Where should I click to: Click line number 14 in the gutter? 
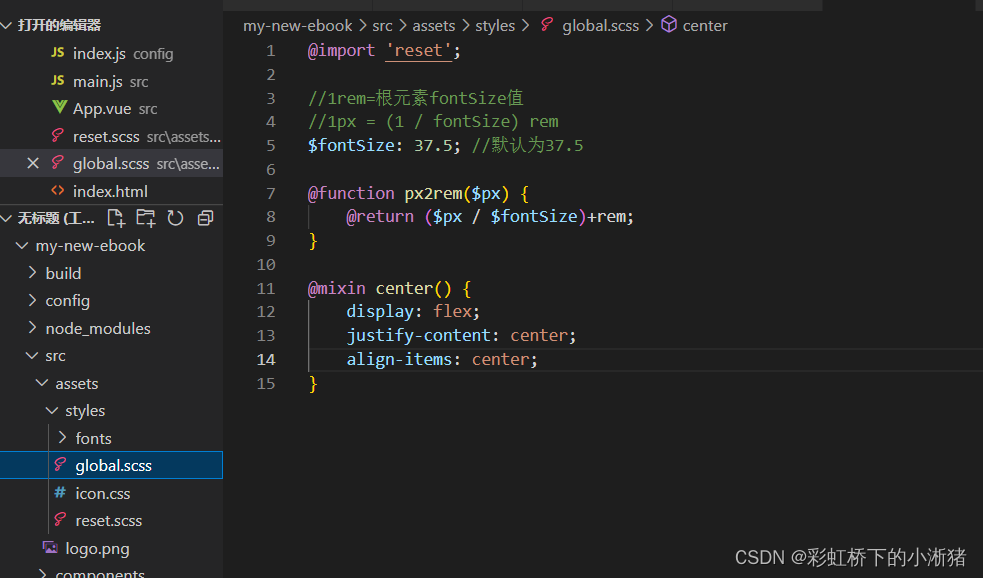(266, 360)
